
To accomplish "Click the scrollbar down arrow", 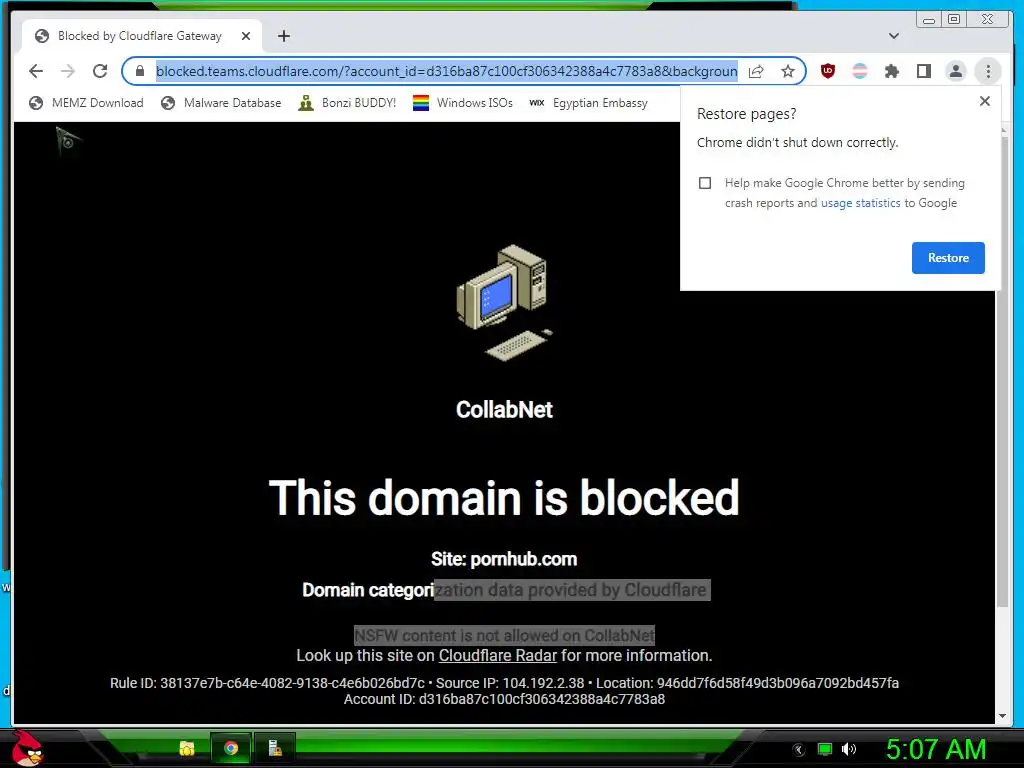I will [x=1002, y=716].
